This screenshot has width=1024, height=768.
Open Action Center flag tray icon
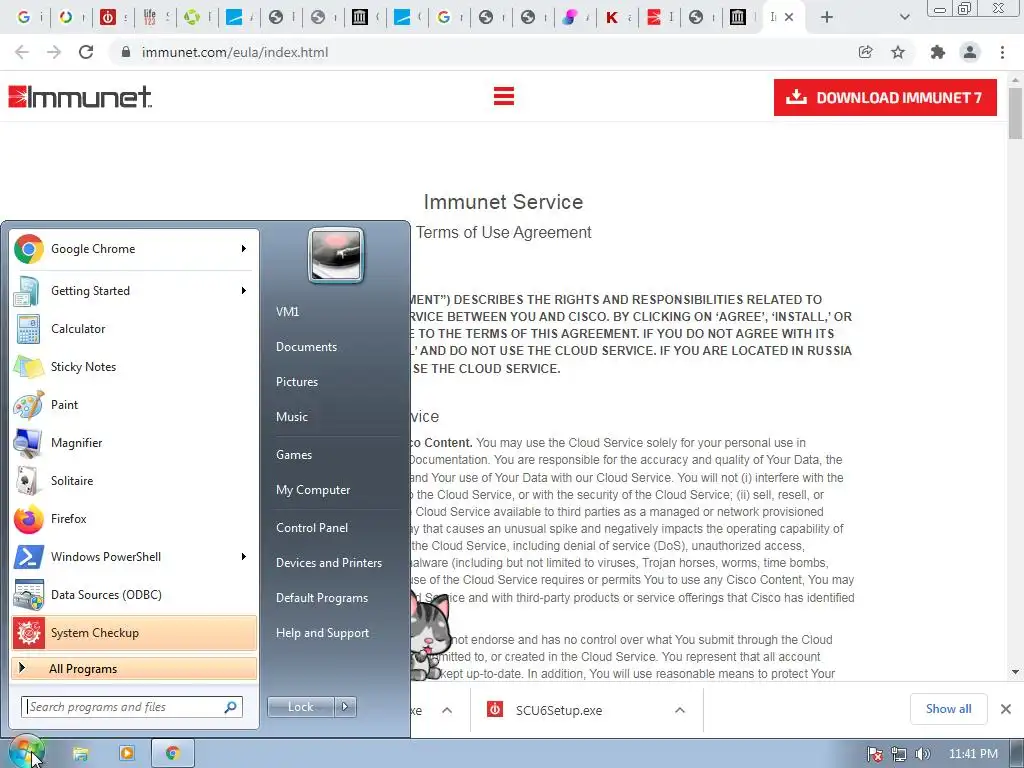pyautogui.click(x=875, y=754)
